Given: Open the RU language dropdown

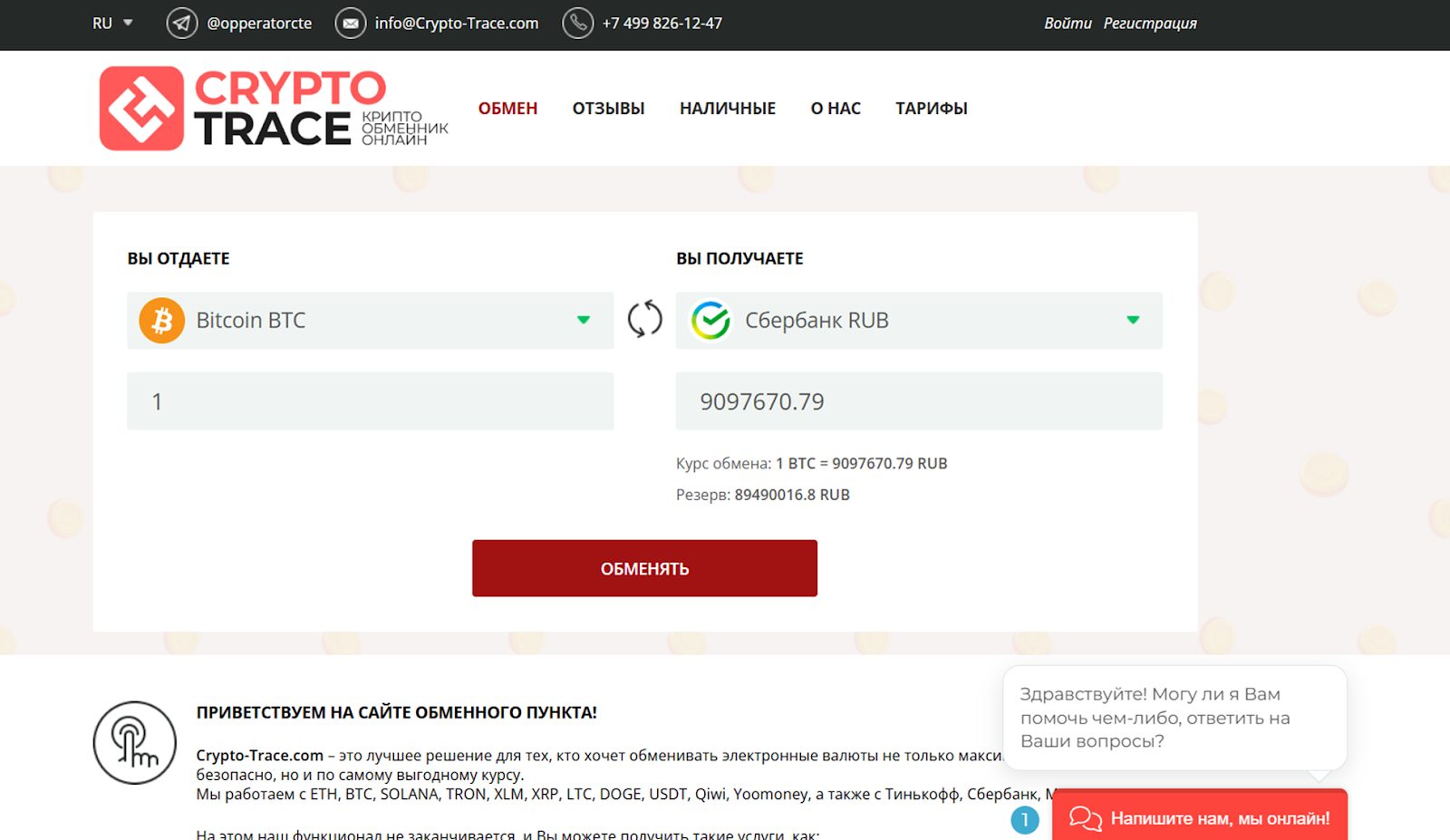Looking at the screenshot, I should pyautogui.click(x=112, y=24).
